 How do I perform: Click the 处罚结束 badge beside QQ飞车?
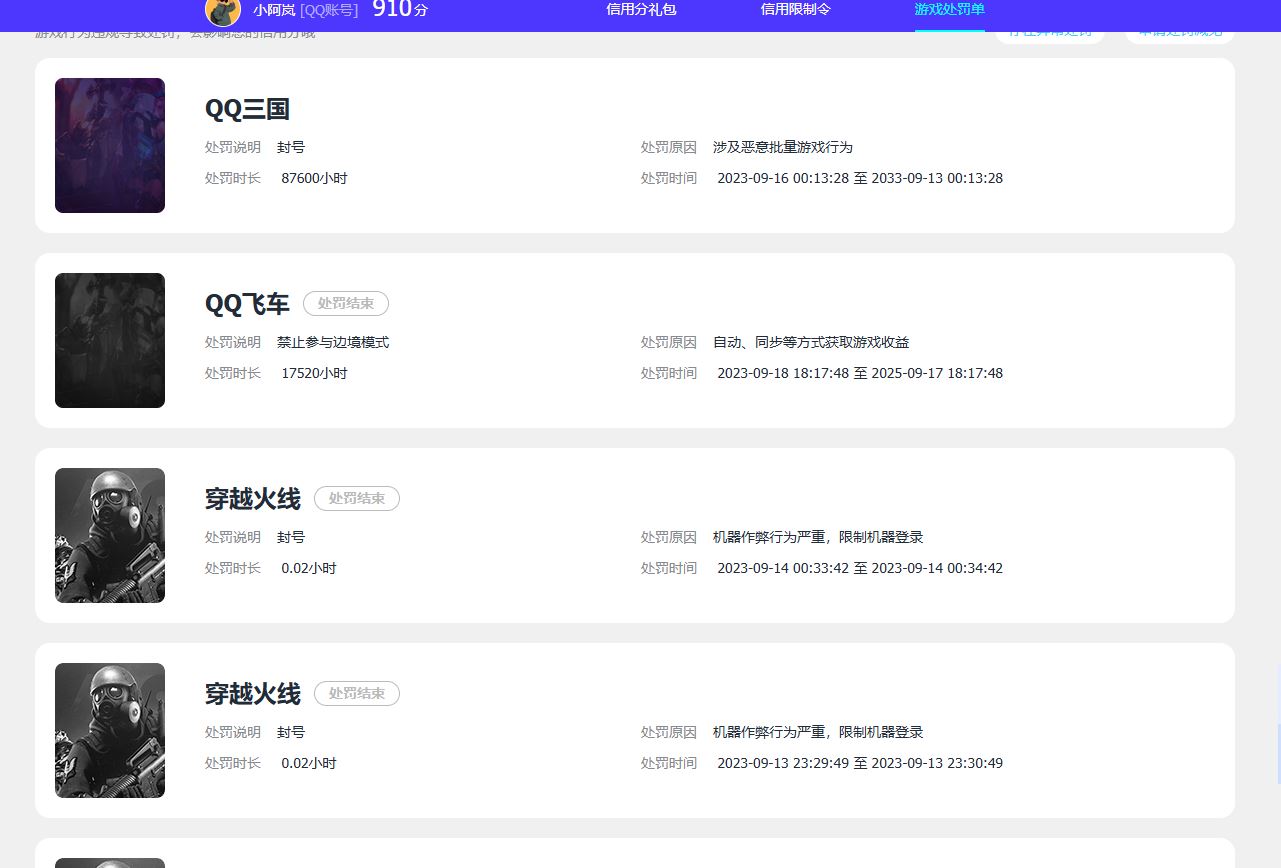click(x=346, y=304)
